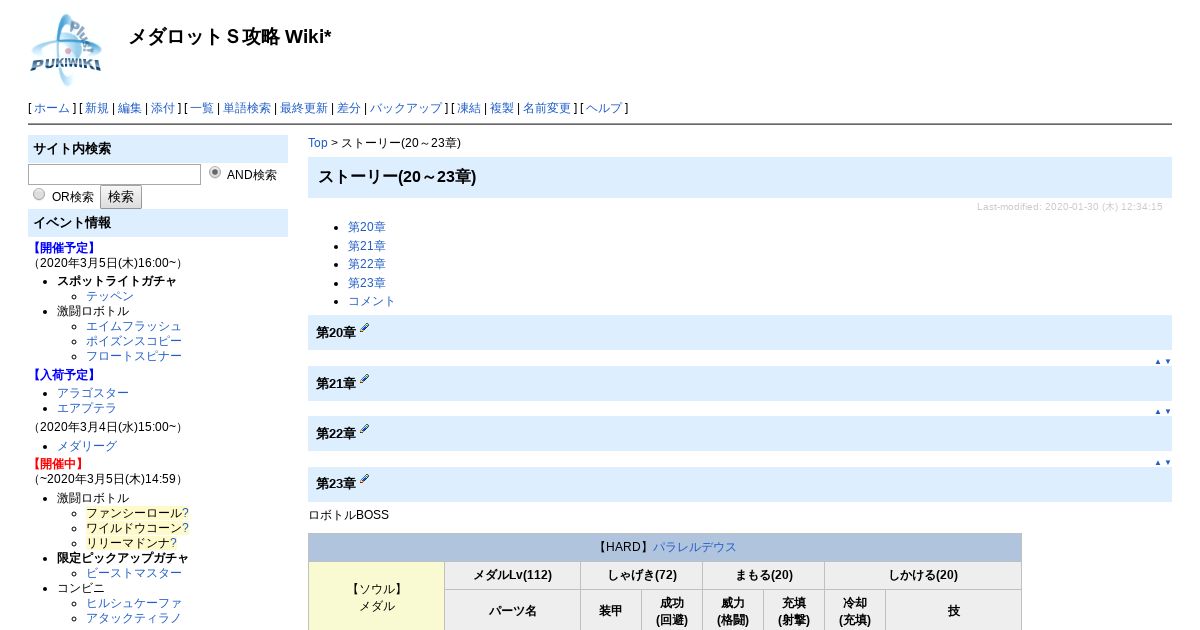Click the Last-modified timestamp text
1200x630 pixels.
pos(1069,206)
